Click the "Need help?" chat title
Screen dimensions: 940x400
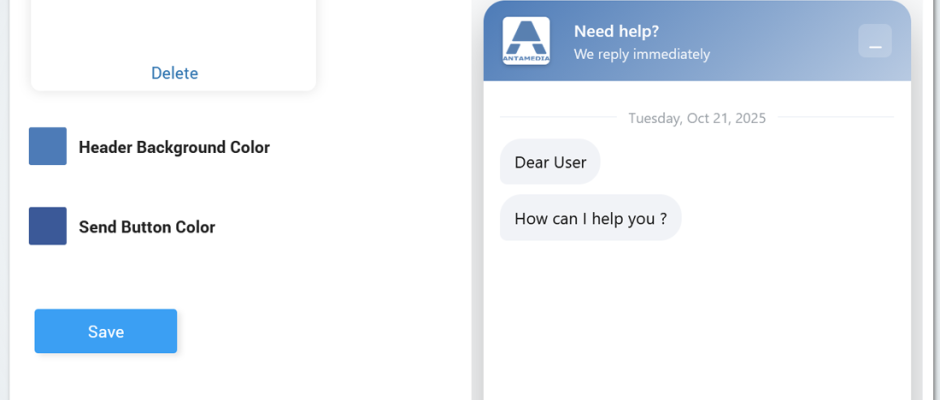coord(616,31)
